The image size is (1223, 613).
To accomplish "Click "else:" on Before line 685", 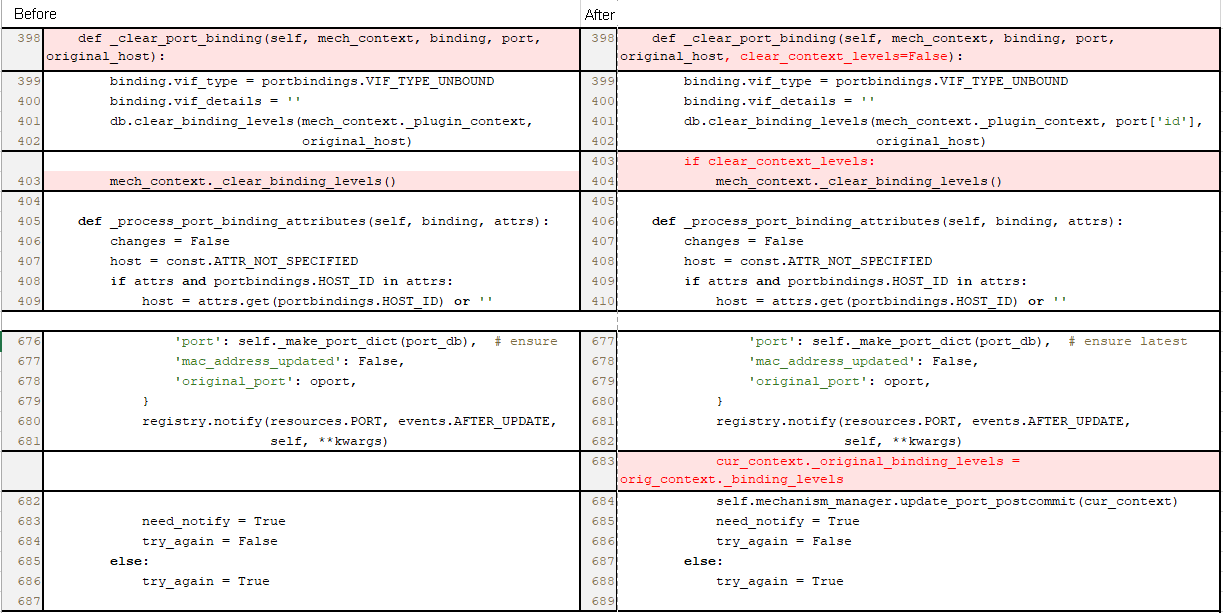I will click(x=130, y=561).
